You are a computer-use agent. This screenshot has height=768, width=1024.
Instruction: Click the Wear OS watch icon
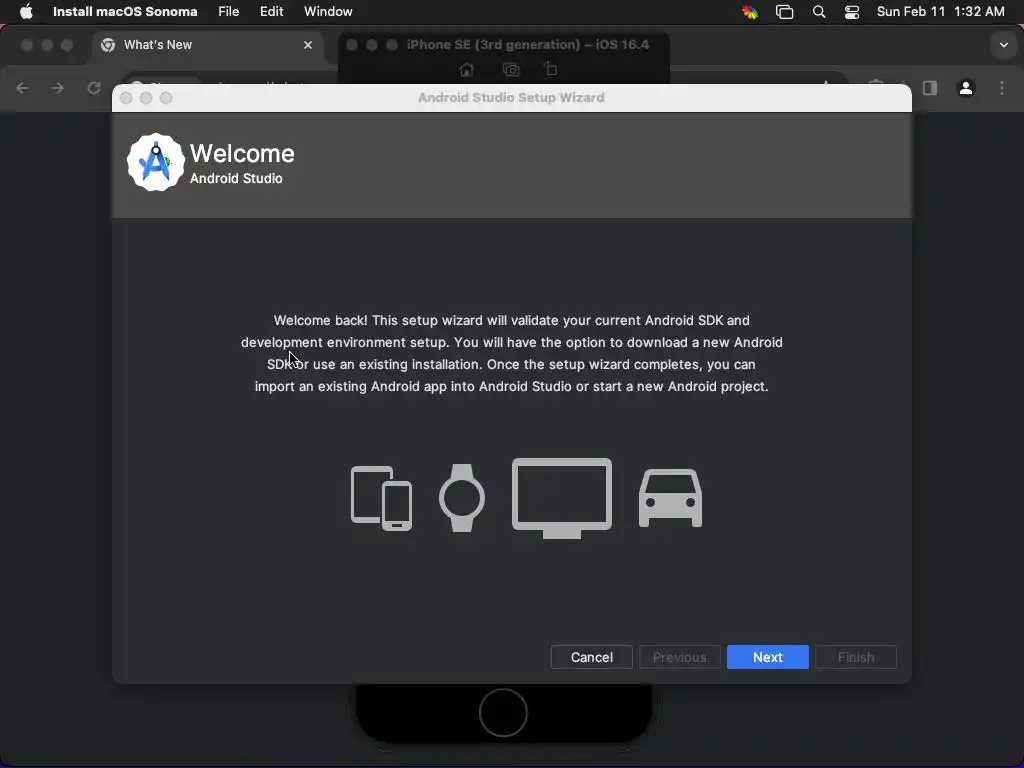pyautogui.click(x=462, y=498)
